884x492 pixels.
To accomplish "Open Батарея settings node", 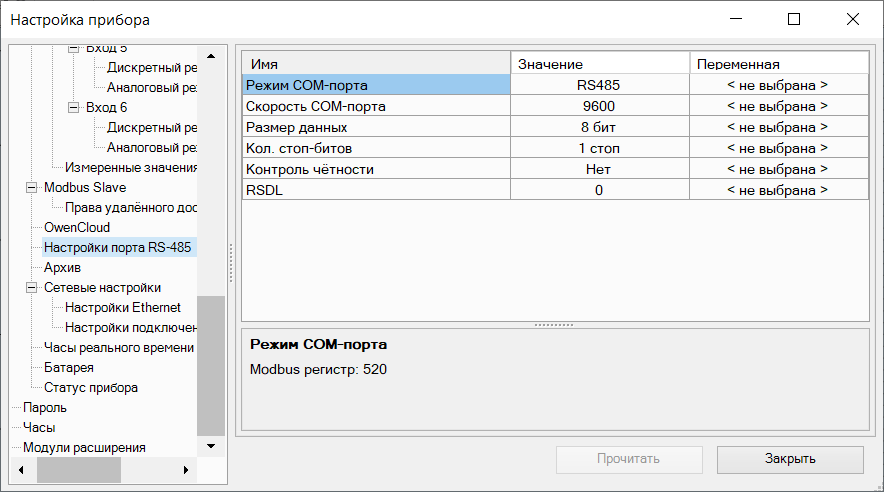I will click(x=68, y=367).
